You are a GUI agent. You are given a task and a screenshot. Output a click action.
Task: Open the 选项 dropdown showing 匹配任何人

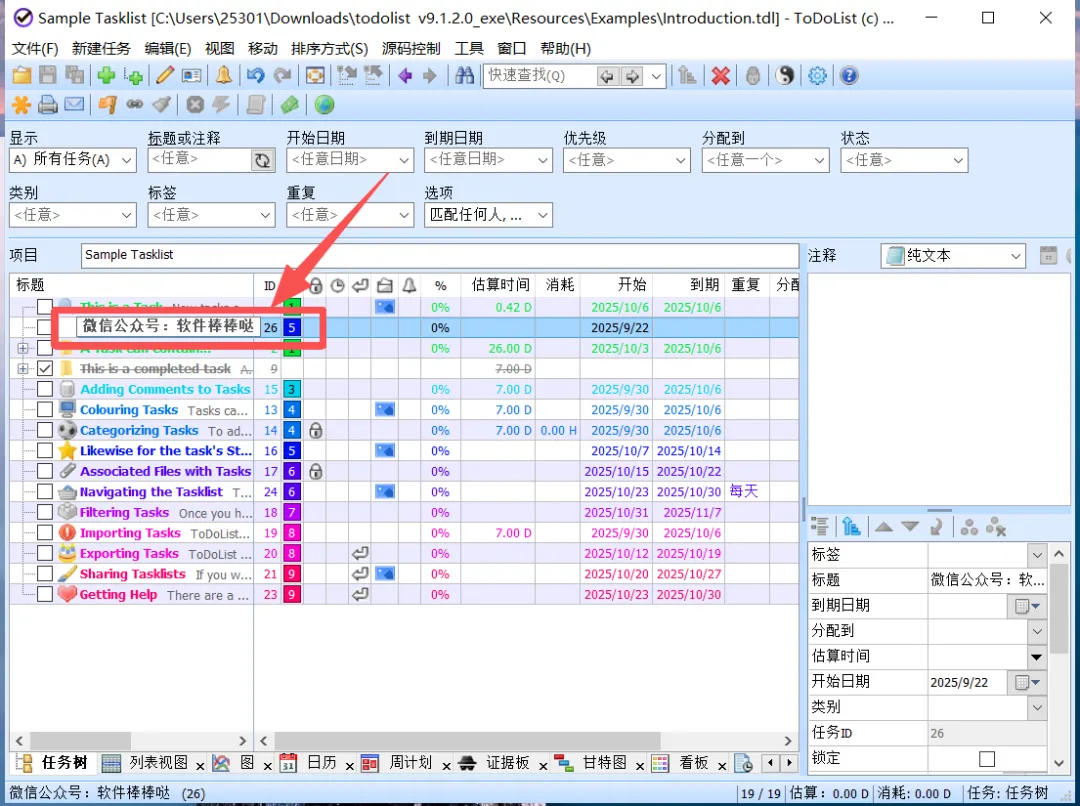coord(488,215)
